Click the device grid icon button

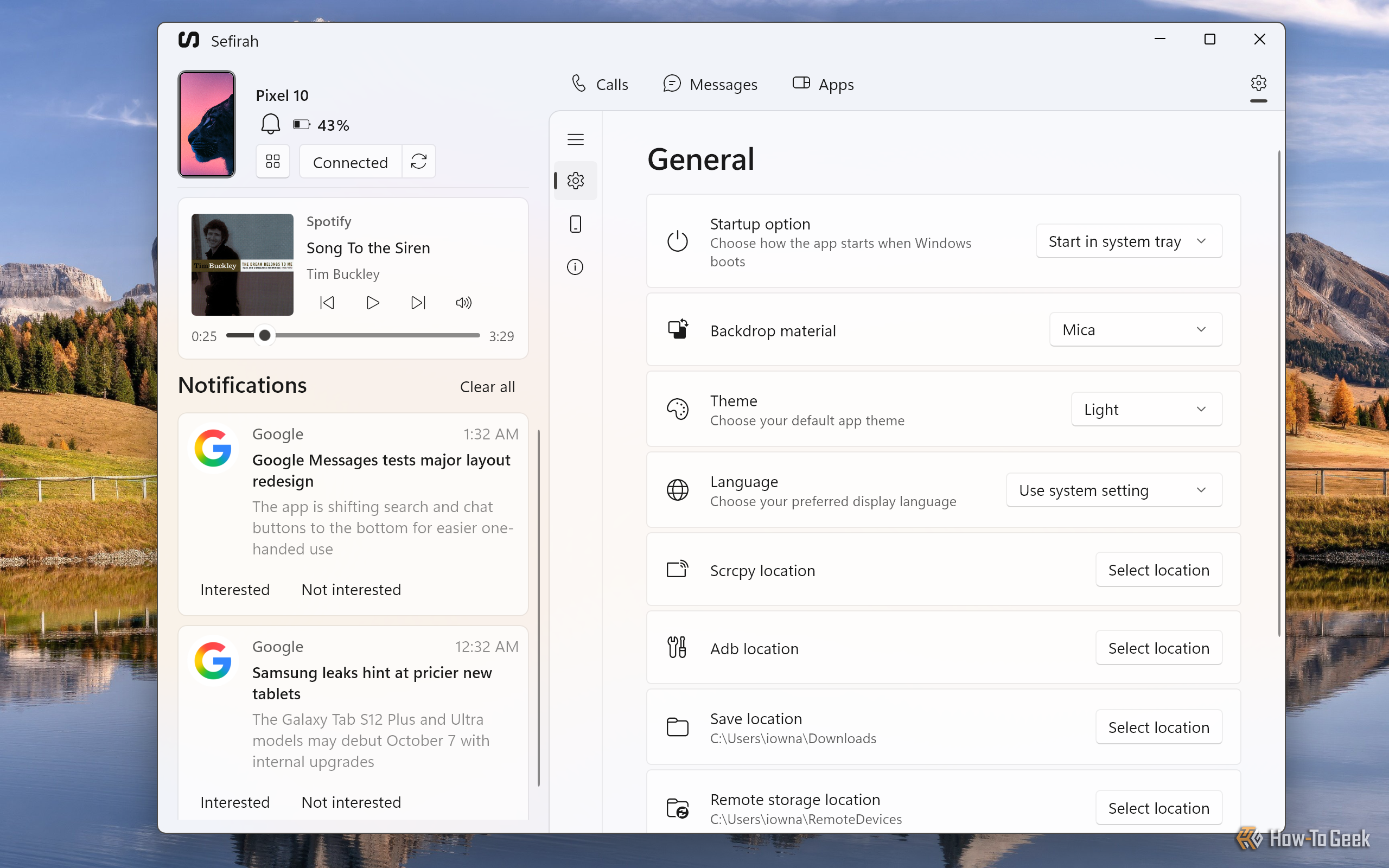tap(272, 161)
